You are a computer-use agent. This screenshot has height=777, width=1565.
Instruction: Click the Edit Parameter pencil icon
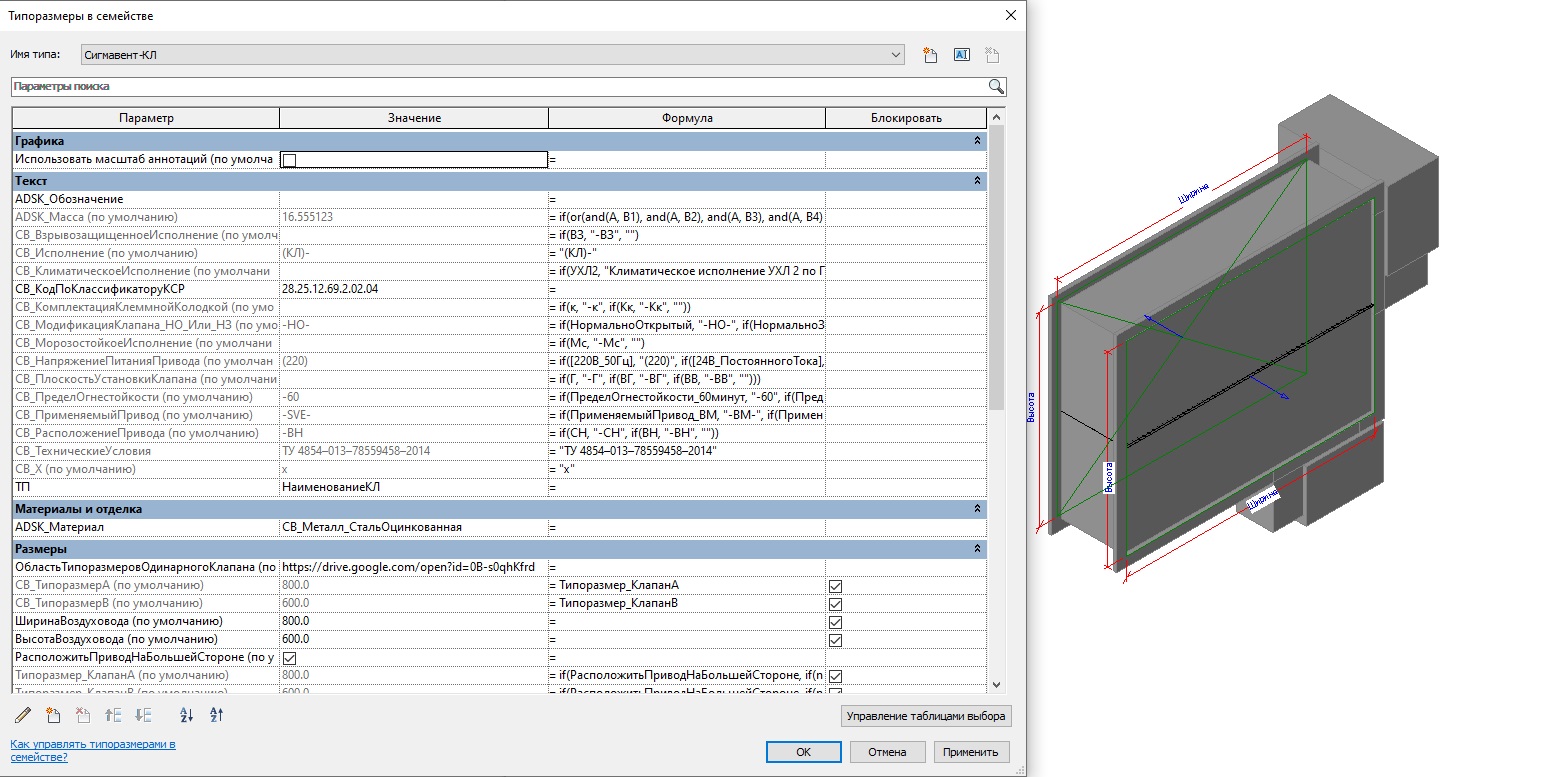[x=24, y=715]
